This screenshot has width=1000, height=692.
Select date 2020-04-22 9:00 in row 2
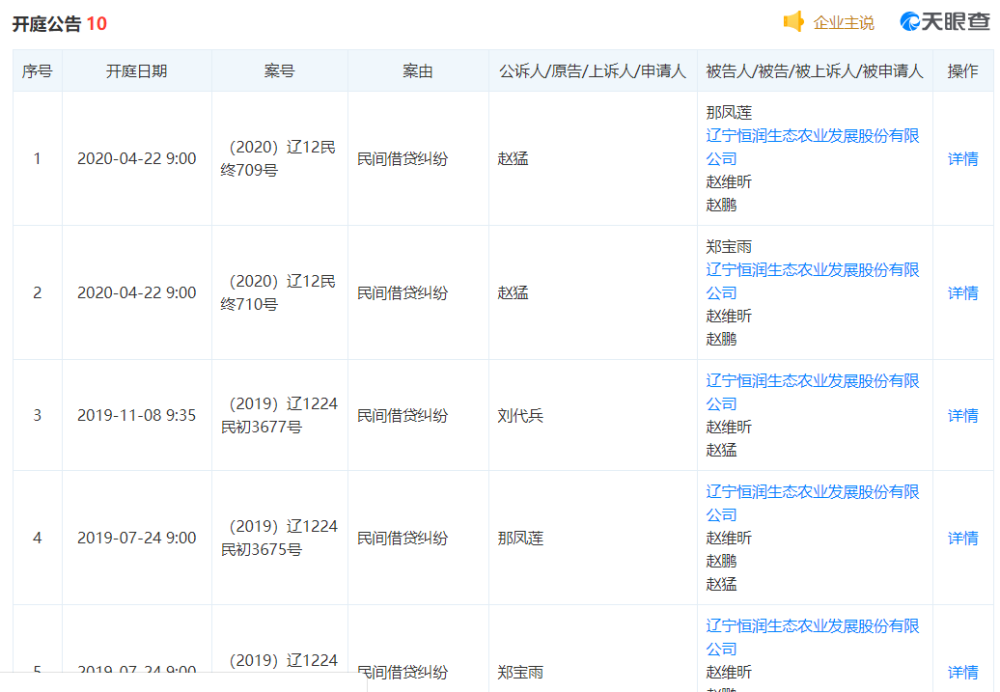coord(136,293)
